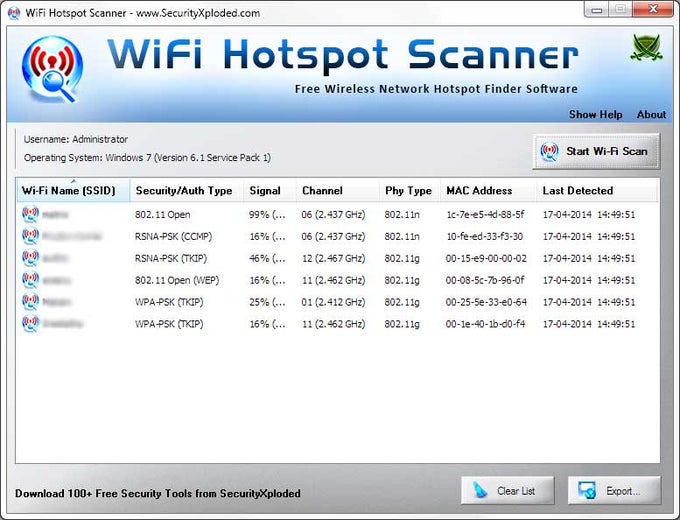Screen dimensions: 680x520
Task: Open the About page
Action: point(651,114)
